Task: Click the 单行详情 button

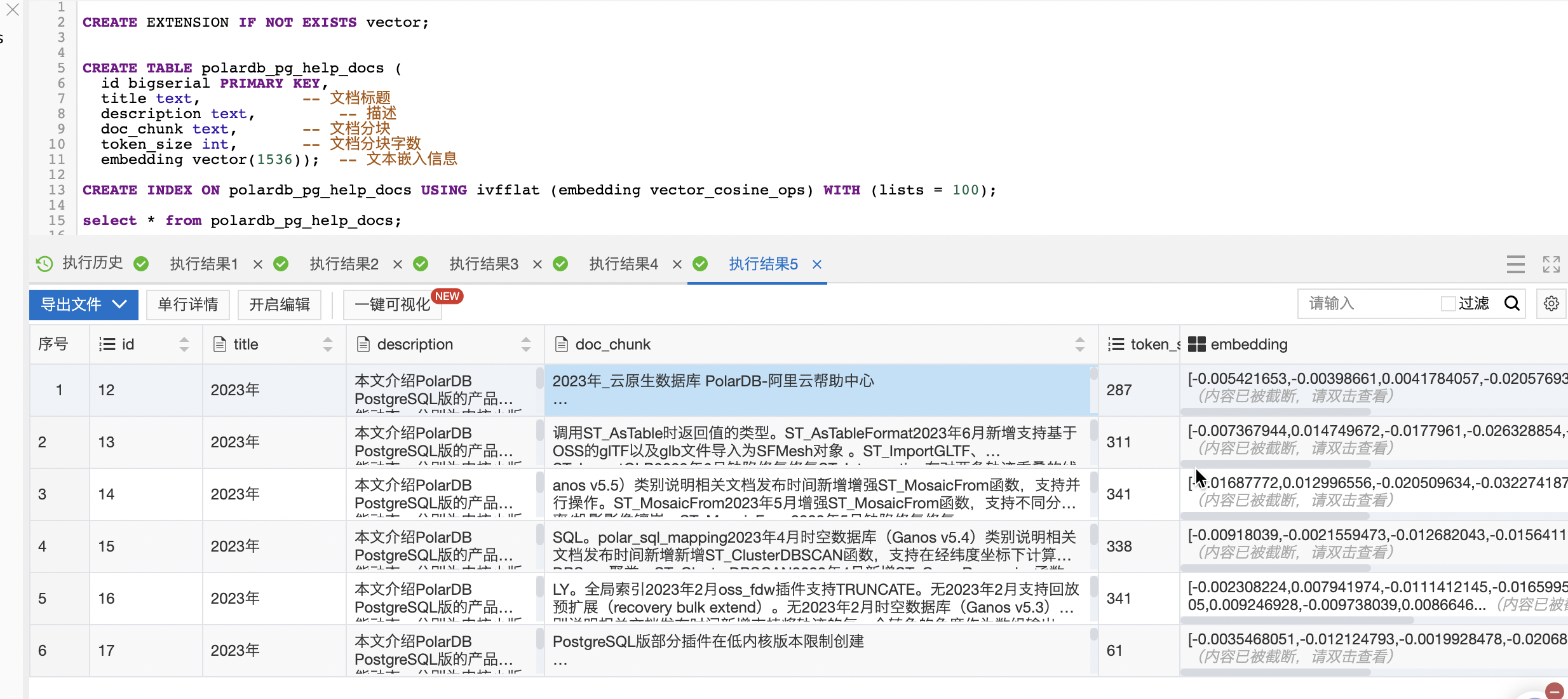Action: coord(187,304)
